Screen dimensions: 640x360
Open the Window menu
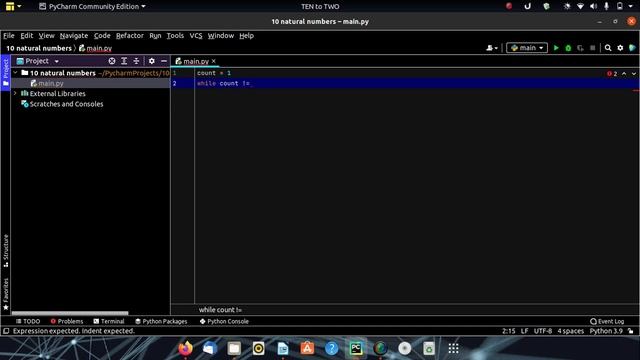pyautogui.click(x=221, y=36)
